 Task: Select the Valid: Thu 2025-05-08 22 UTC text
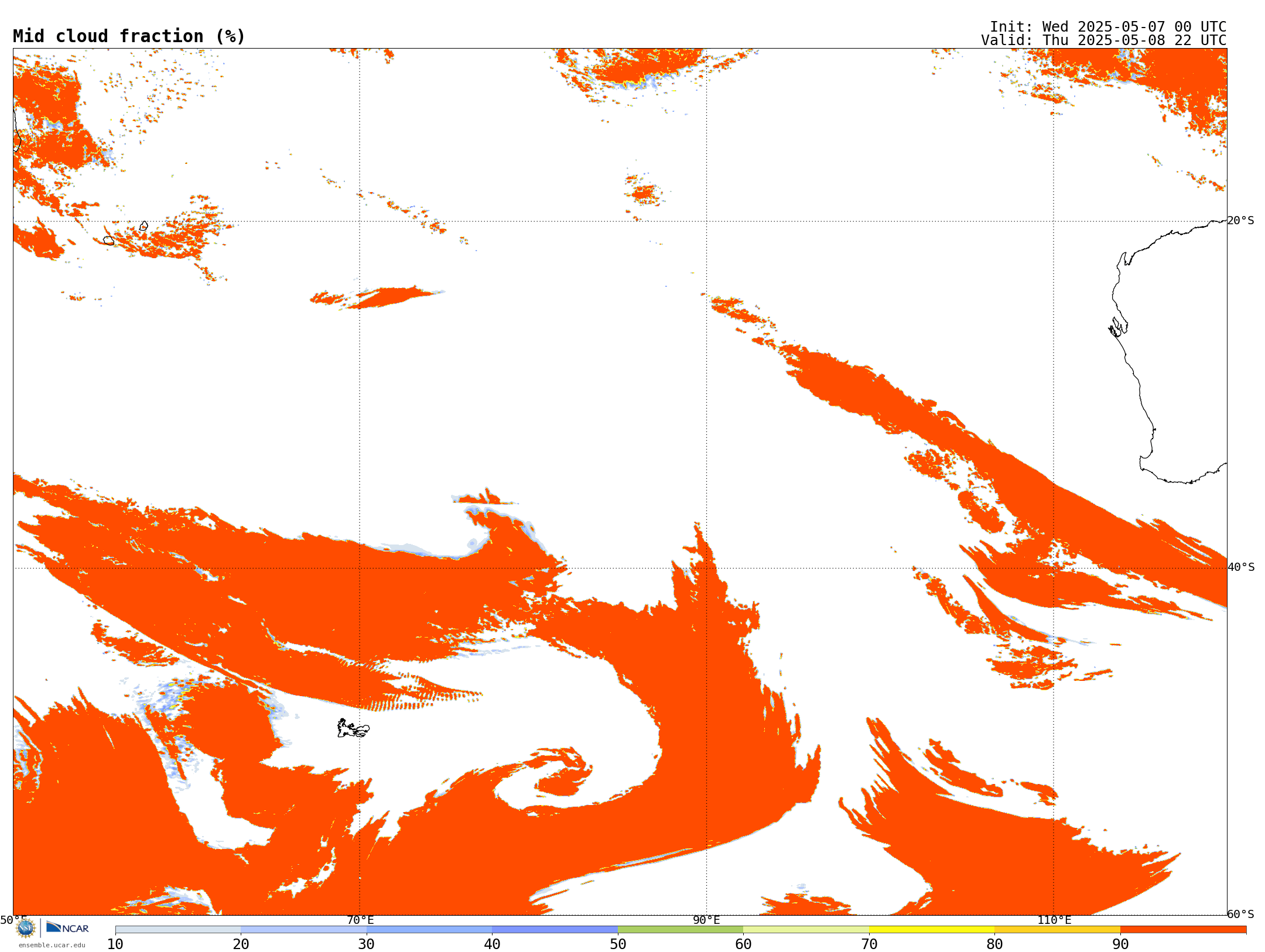(x=1104, y=40)
